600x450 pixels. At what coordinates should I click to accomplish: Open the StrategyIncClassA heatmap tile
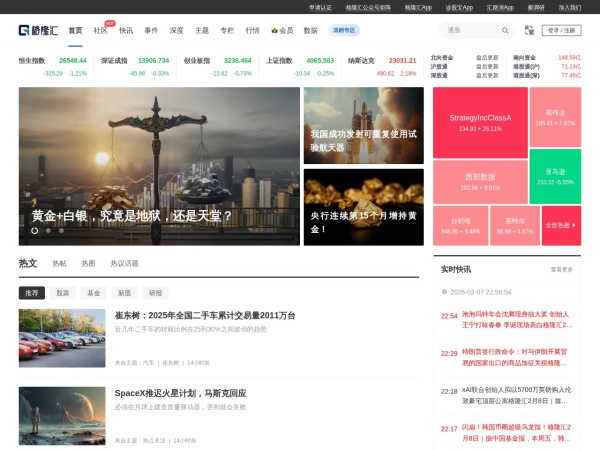pyautogui.click(x=480, y=123)
